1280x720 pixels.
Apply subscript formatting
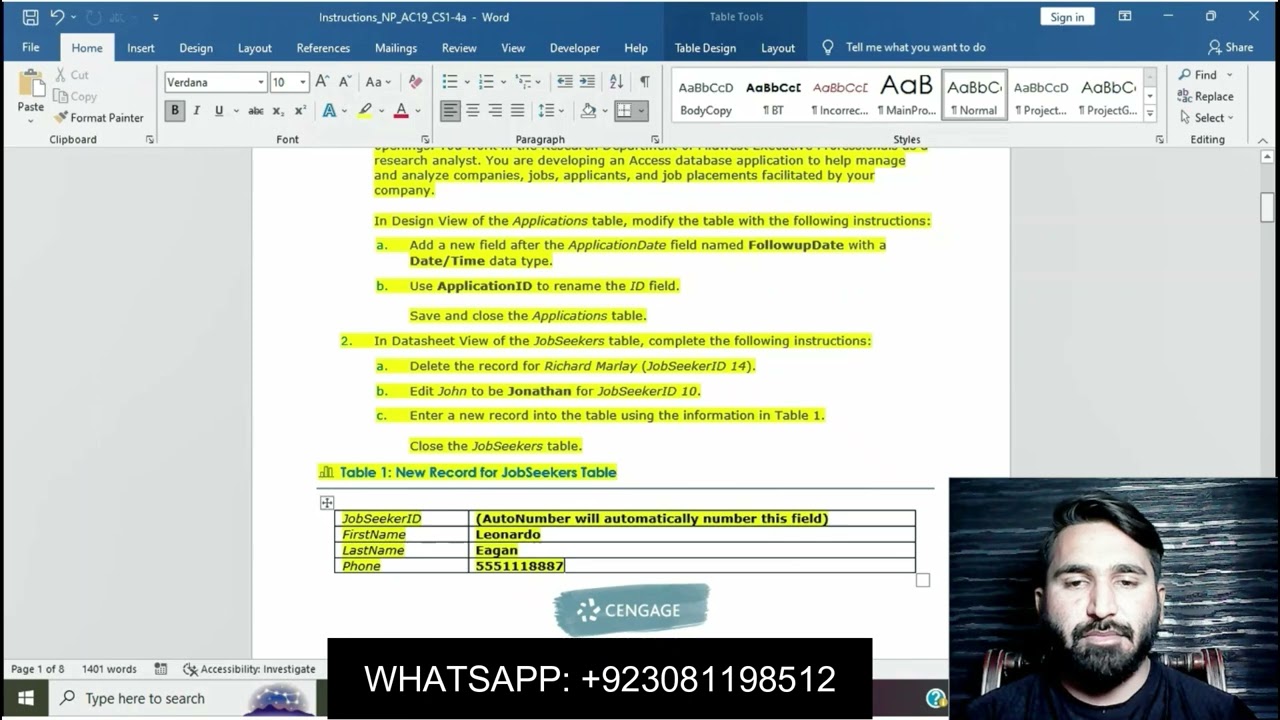click(x=278, y=111)
